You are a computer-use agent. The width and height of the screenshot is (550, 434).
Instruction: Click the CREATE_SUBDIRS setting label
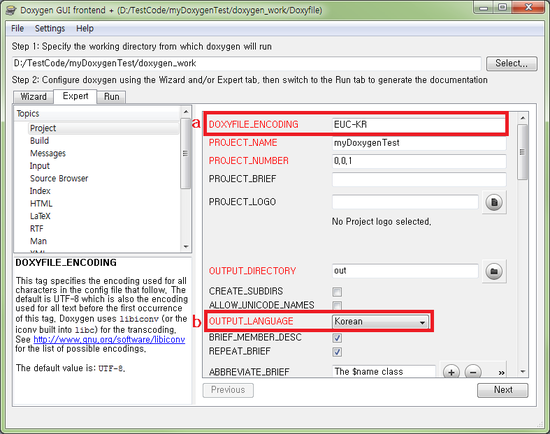[246, 292]
